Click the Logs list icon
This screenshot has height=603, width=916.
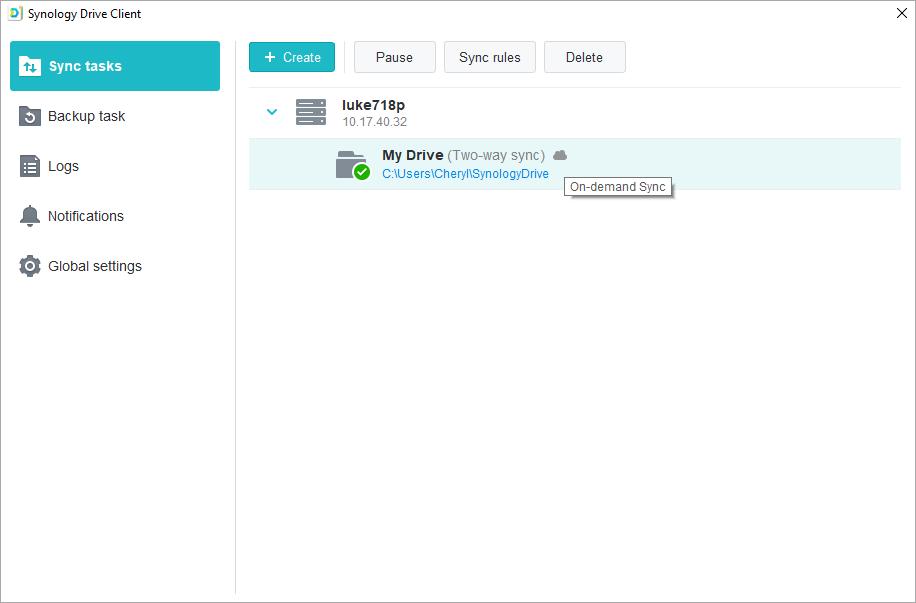(x=29, y=166)
